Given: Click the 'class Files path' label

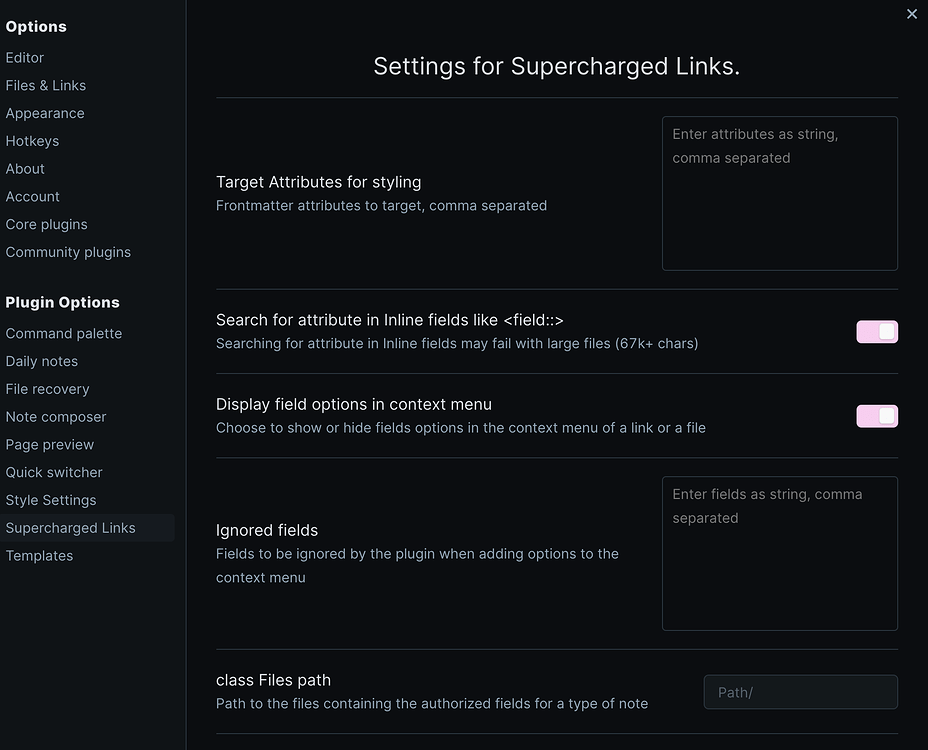Looking at the screenshot, I should tap(273, 680).
